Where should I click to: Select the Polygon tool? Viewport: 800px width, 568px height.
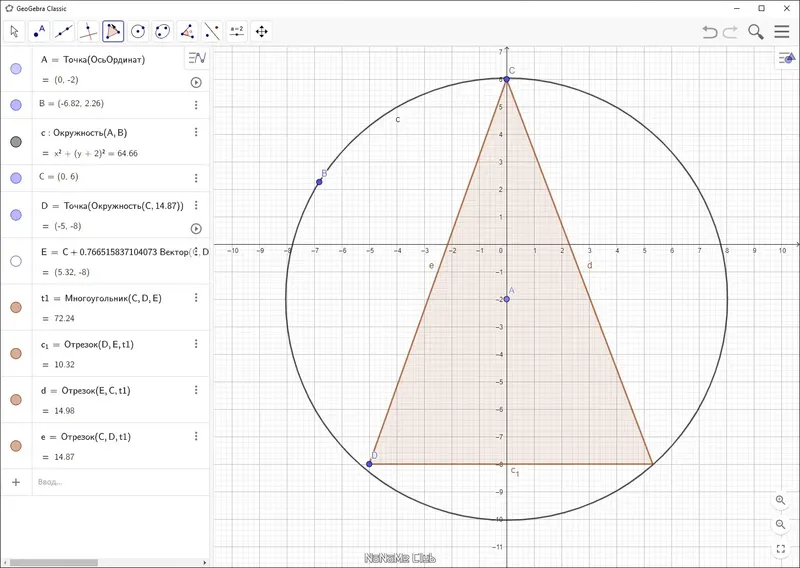pyautogui.click(x=113, y=32)
